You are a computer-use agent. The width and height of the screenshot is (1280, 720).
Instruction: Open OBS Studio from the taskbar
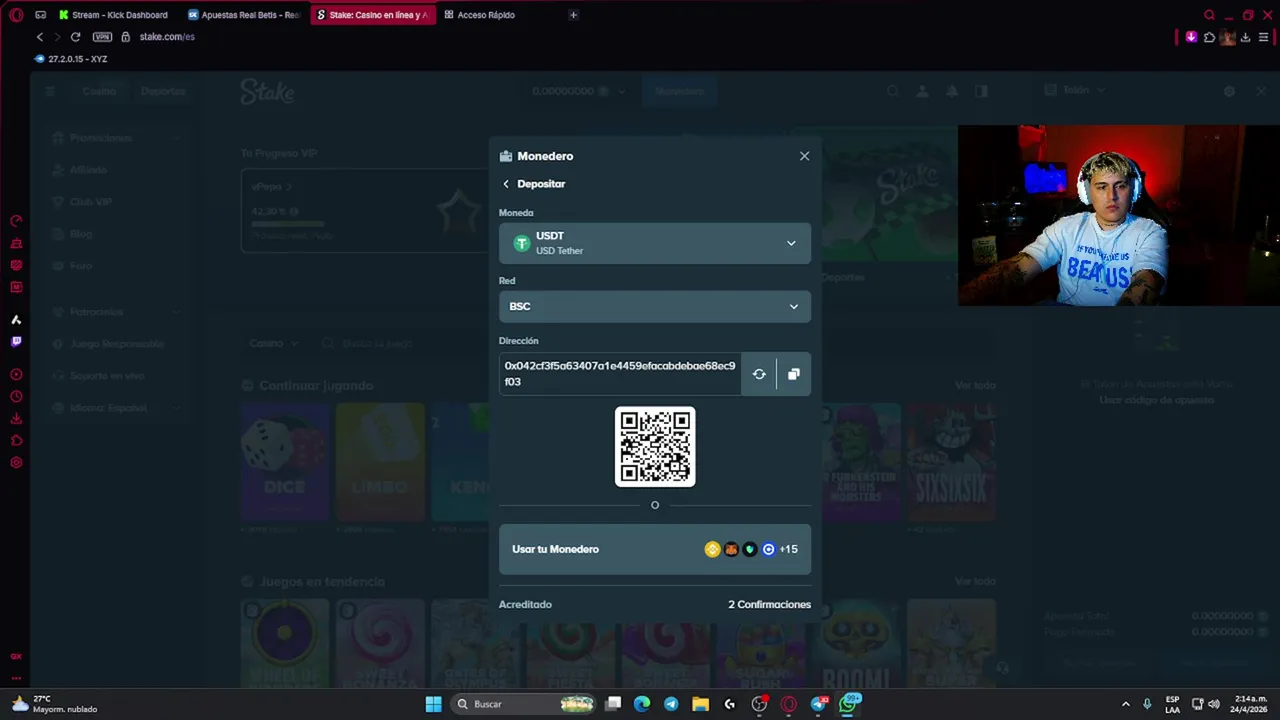click(759, 704)
